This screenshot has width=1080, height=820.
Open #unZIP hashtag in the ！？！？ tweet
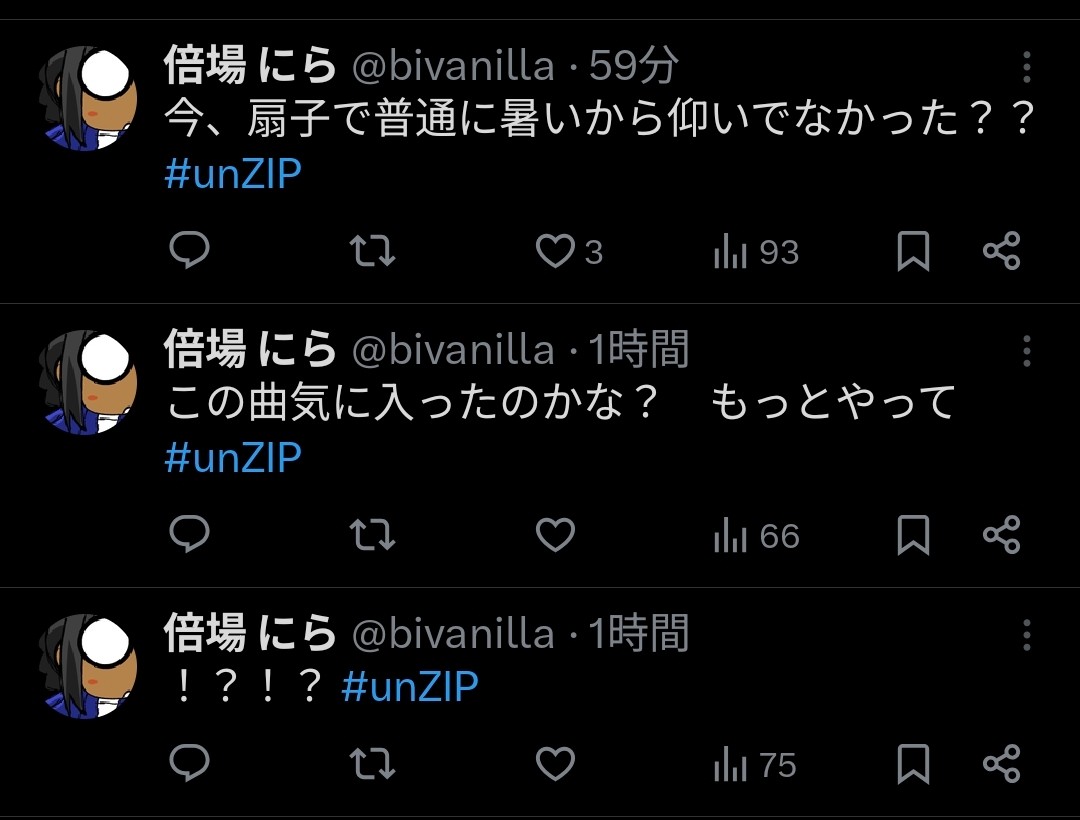[x=410, y=687]
